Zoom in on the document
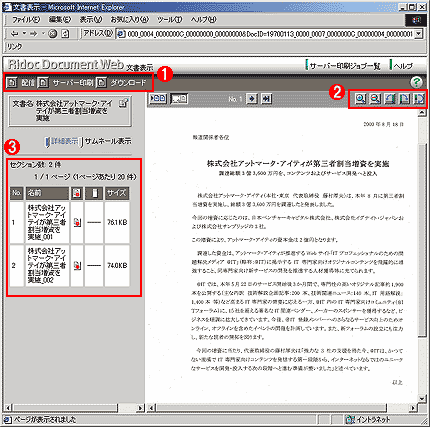This screenshot has height=427, width=430. [x=360, y=99]
